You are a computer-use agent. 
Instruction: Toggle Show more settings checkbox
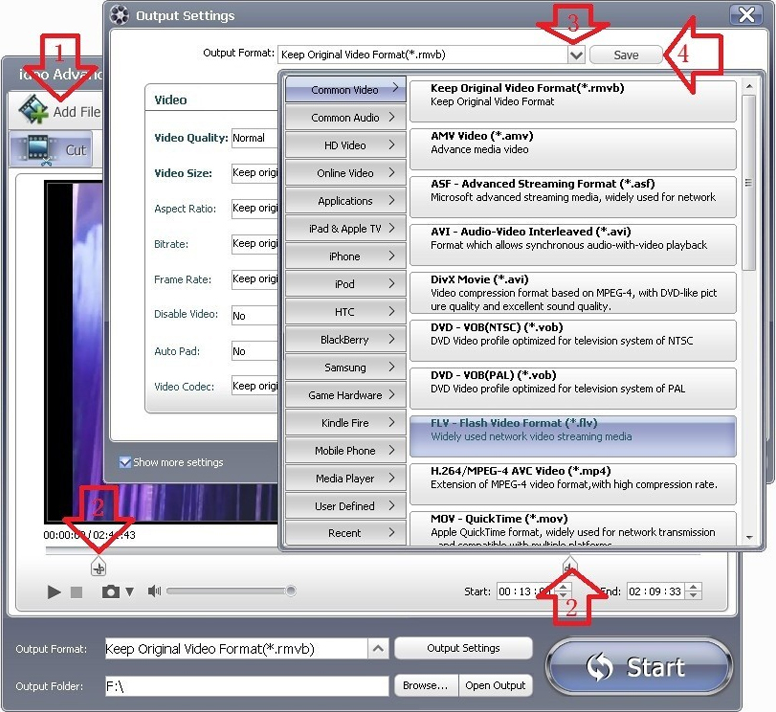[x=125, y=462]
